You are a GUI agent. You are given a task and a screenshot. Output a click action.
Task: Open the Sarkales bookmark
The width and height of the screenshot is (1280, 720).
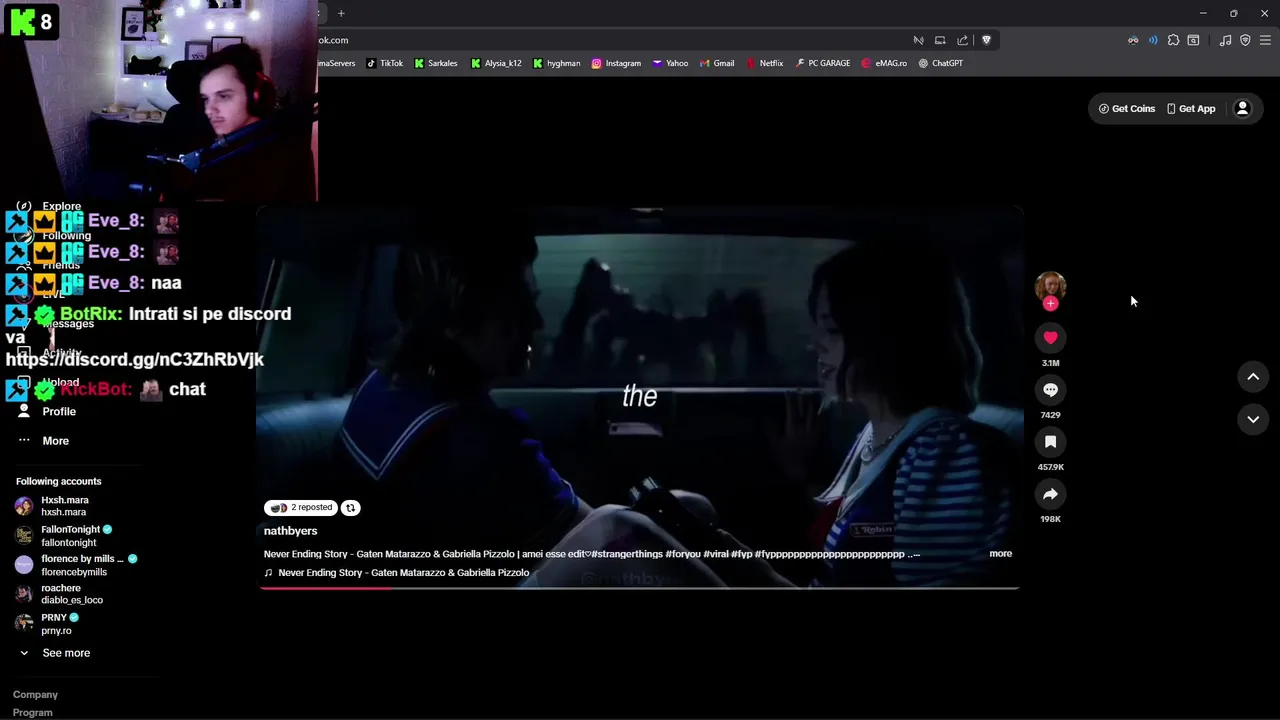[436, 63]
